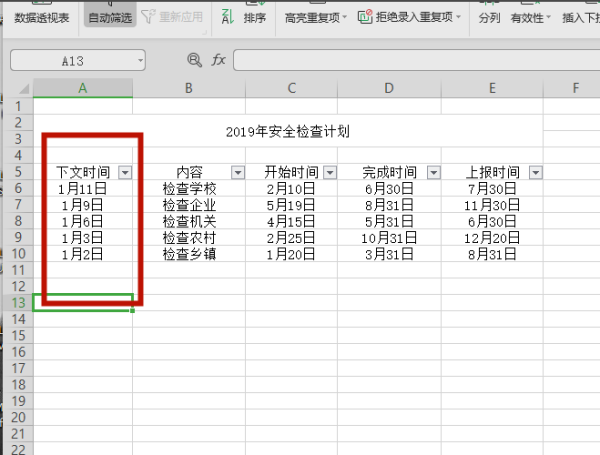
Task: Click the 插入下拉 button
Action: click(x=581, y=18)
